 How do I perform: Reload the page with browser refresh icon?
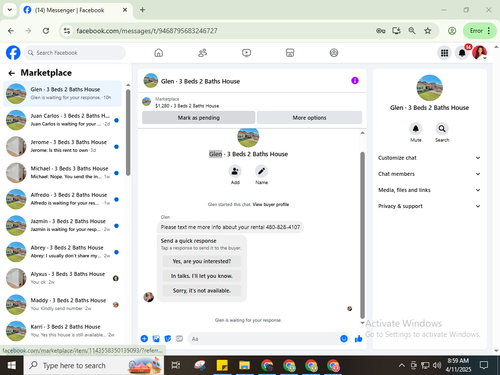point(46,31)
